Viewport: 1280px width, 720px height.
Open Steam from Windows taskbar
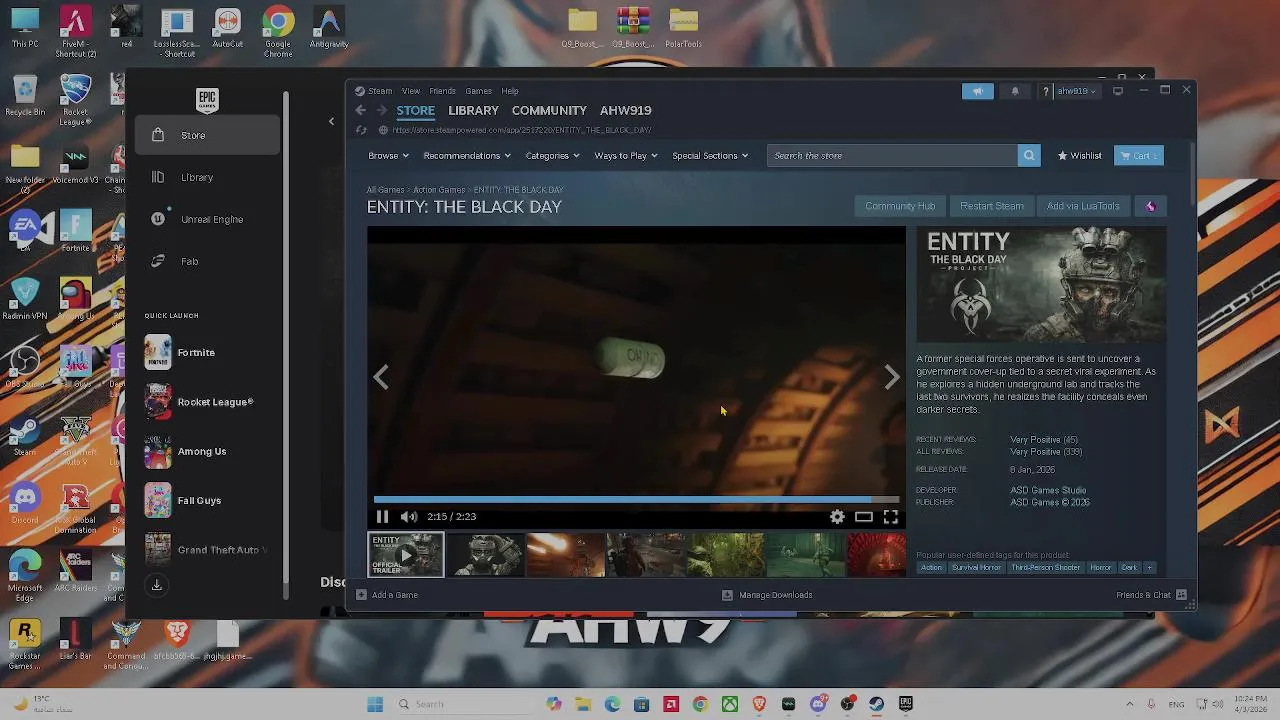(x=876, y=704)
